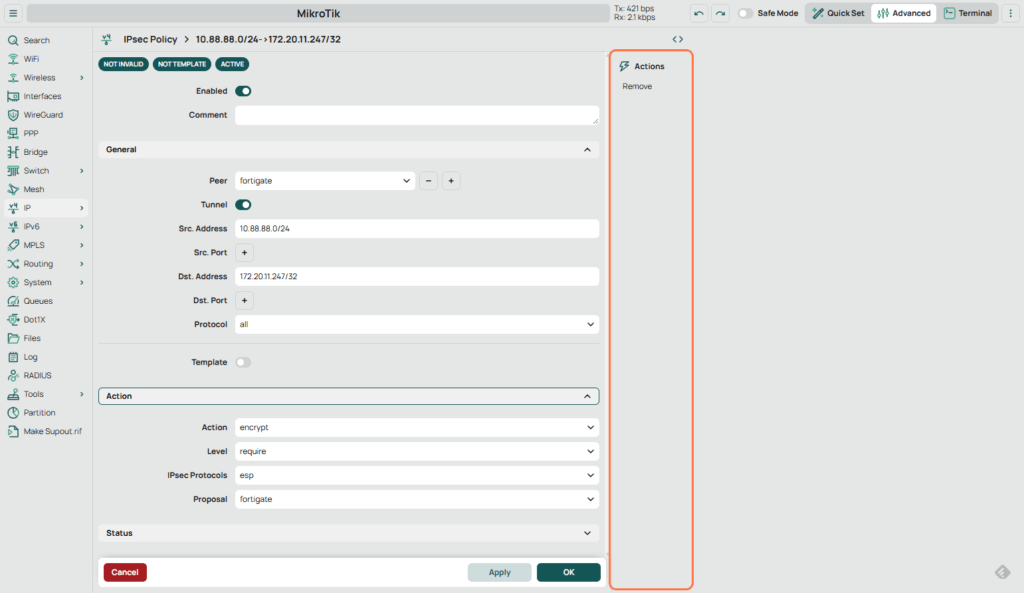Open the hamburger menu icon
The height and width of the screenshot is (593, 1024).
pyautogui.click(x=13, y=13)
